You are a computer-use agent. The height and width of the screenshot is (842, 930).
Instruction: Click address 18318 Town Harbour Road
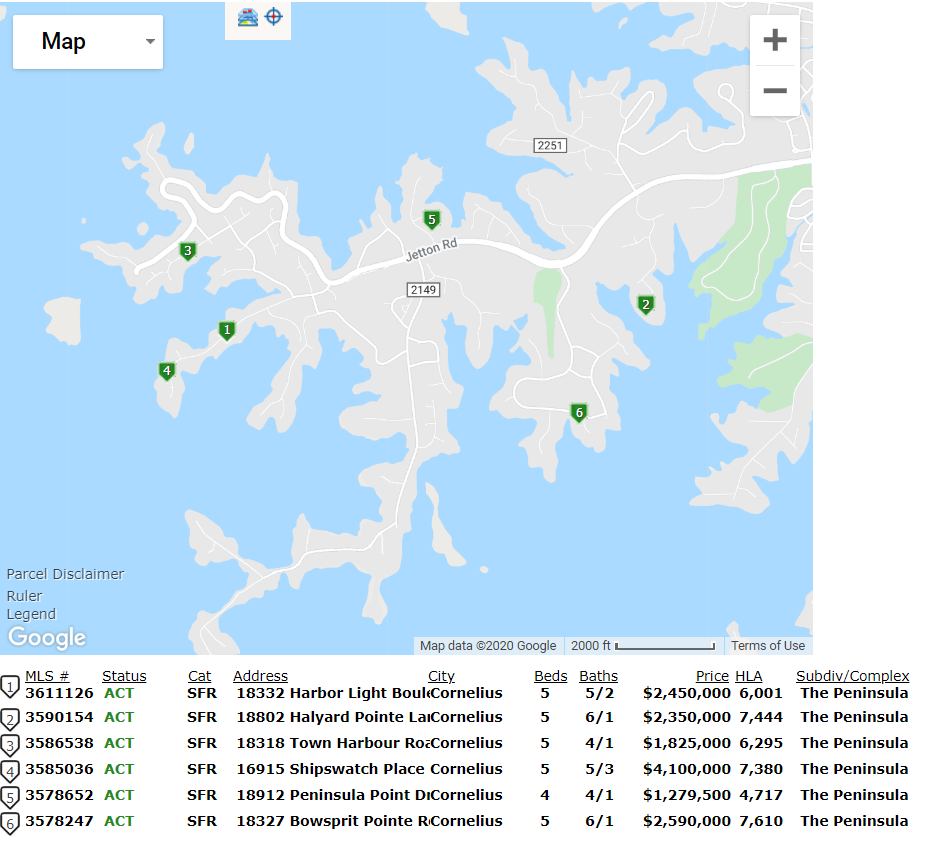click(x=333, y=743)
